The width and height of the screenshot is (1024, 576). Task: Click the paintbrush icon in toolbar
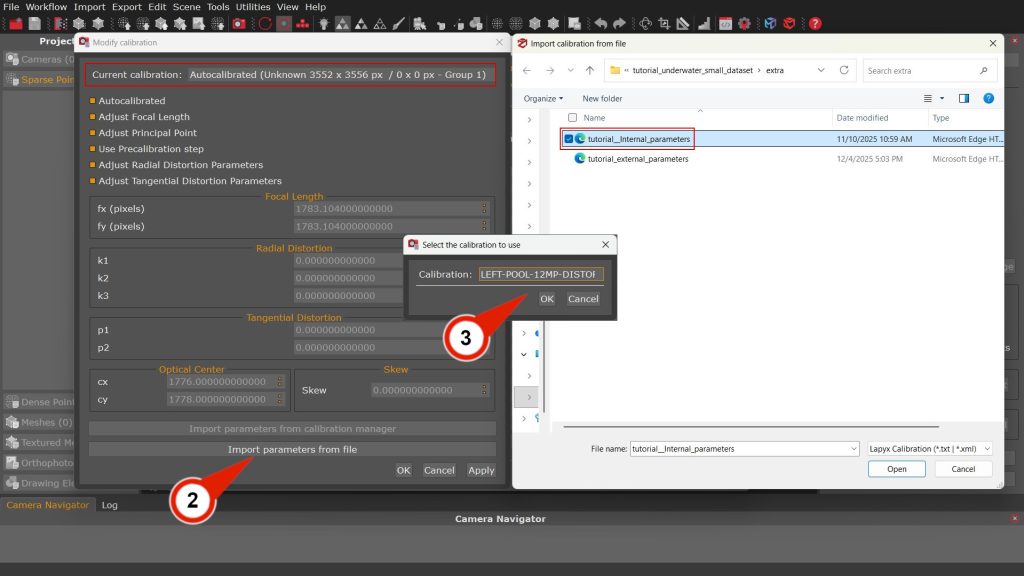coord(399,23)
